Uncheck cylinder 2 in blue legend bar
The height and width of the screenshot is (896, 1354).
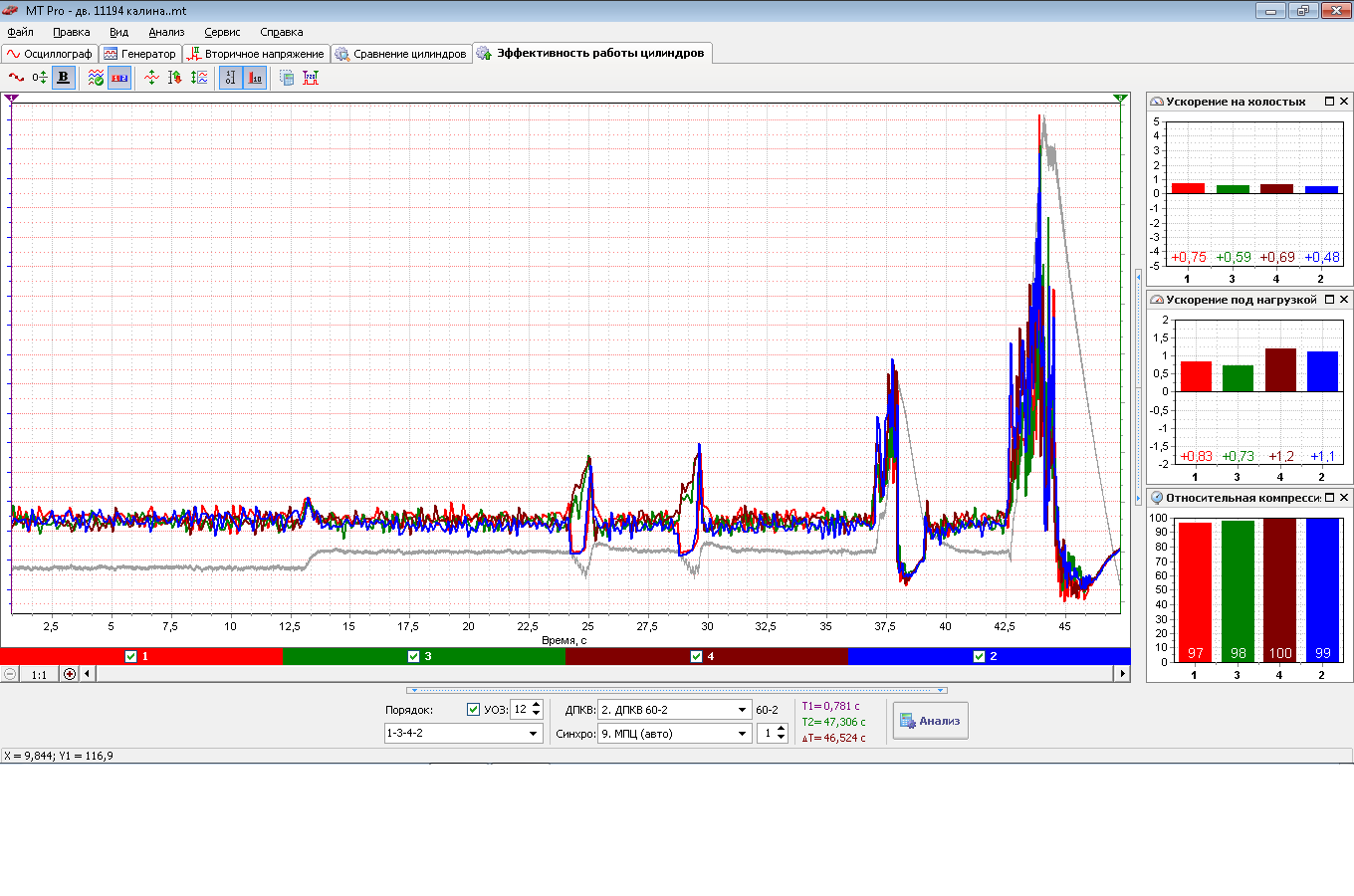pyautogui.click(x=979, y=656)
